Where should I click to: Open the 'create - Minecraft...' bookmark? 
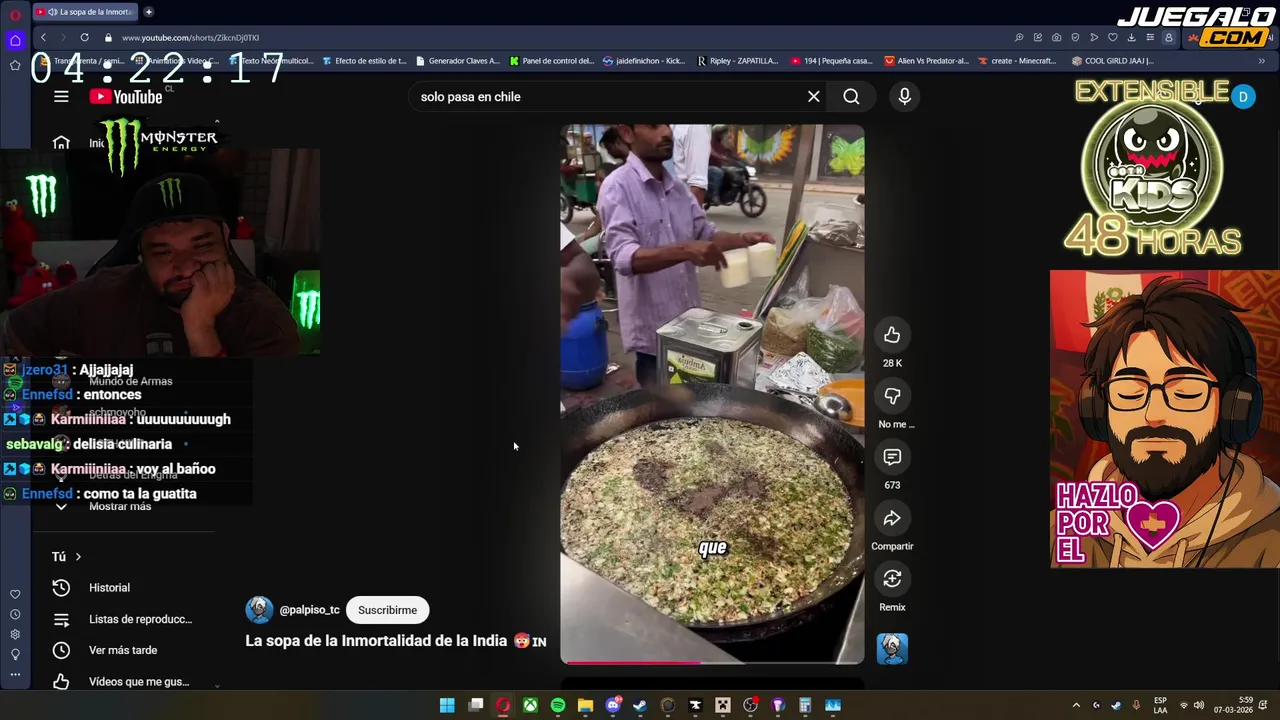click(x=1017, y=61)
